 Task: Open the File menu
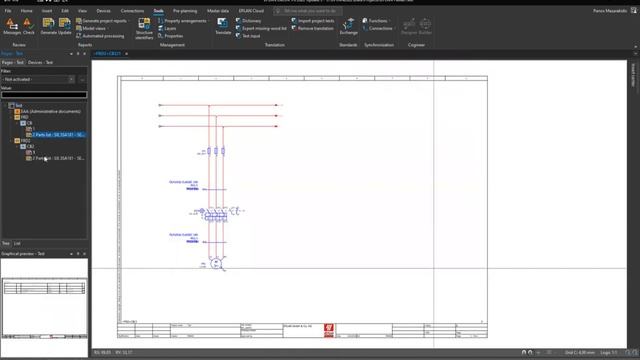pyautogui.click(x=8, y=11)
